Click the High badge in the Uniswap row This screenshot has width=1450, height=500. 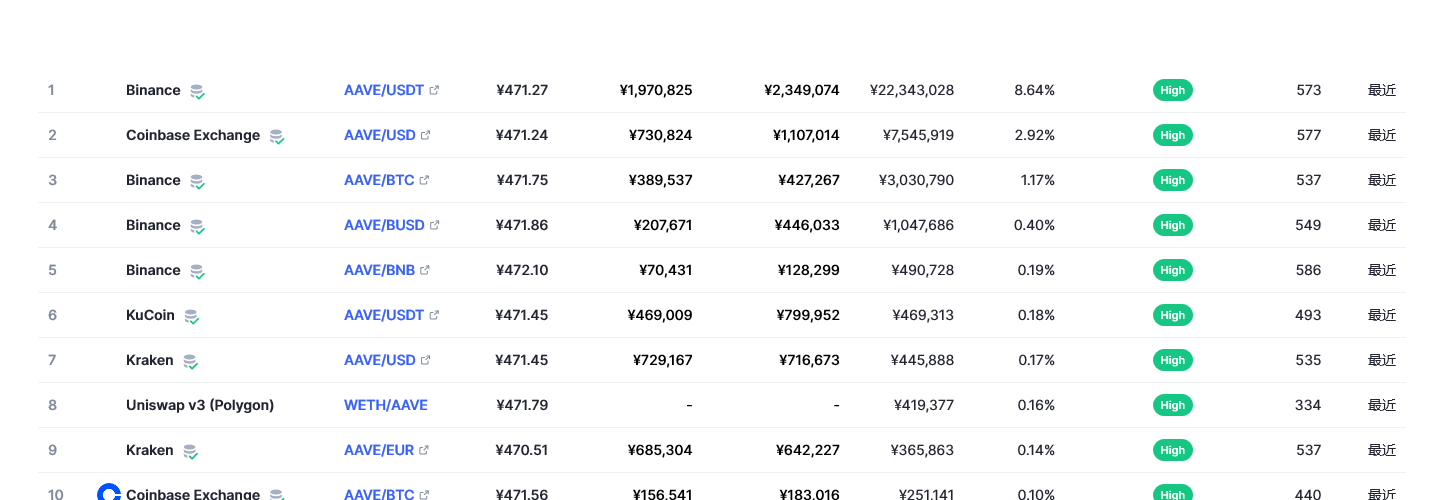[x=1172, y=405]
